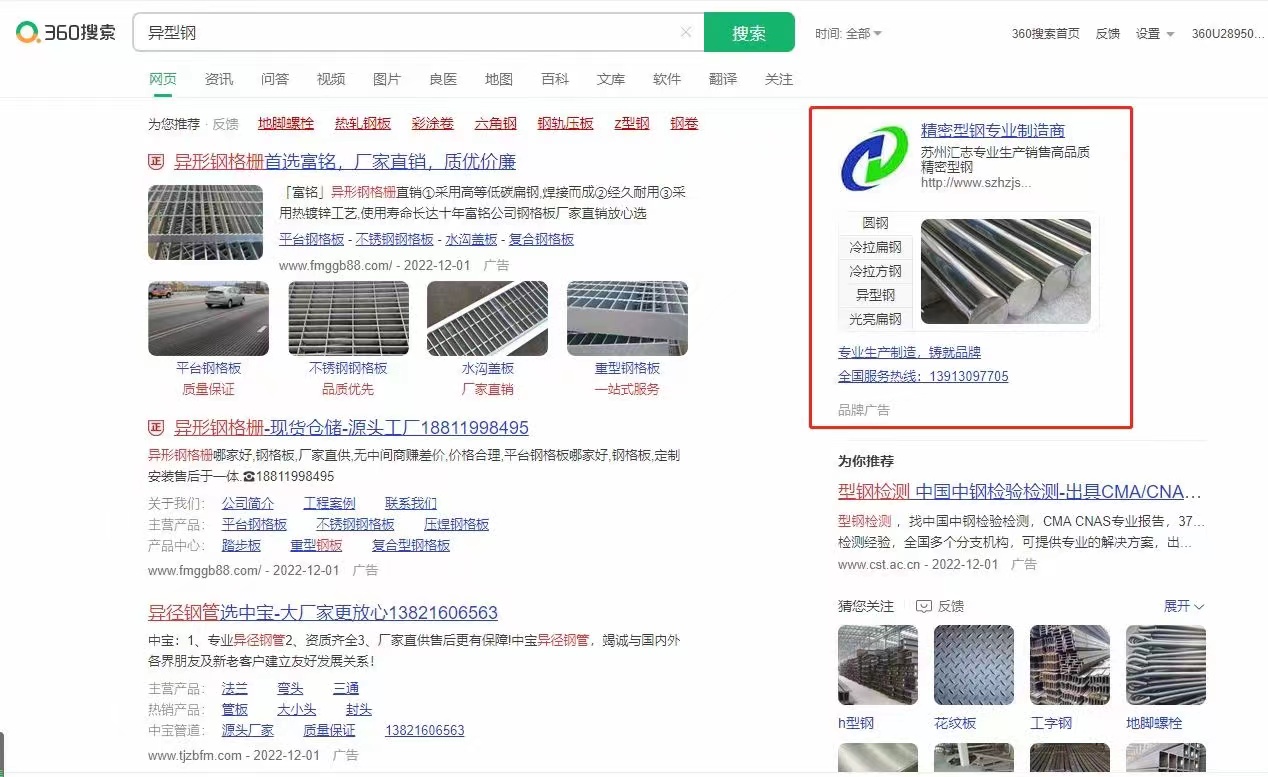Click recommended term 六角钢
The width and height of the screenshot is (1268, 777).
point(496,123)
